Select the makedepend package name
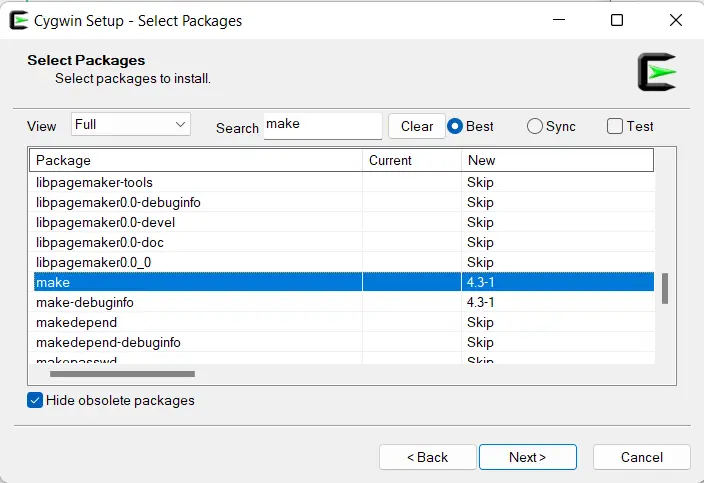This screenshot has width=704, height=483. click(76, 322)
